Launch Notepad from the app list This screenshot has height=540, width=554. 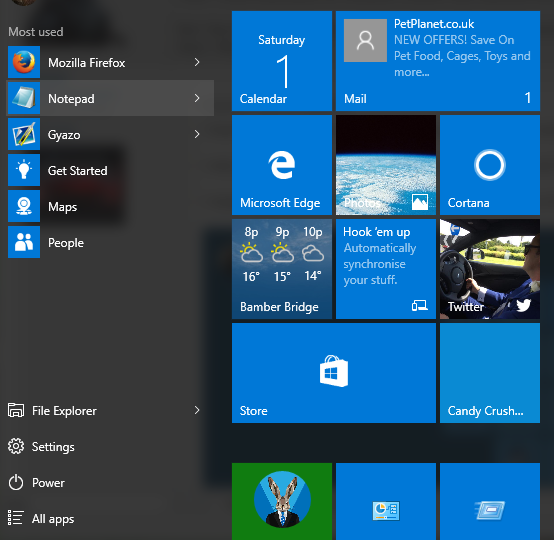tap(110, 98)
